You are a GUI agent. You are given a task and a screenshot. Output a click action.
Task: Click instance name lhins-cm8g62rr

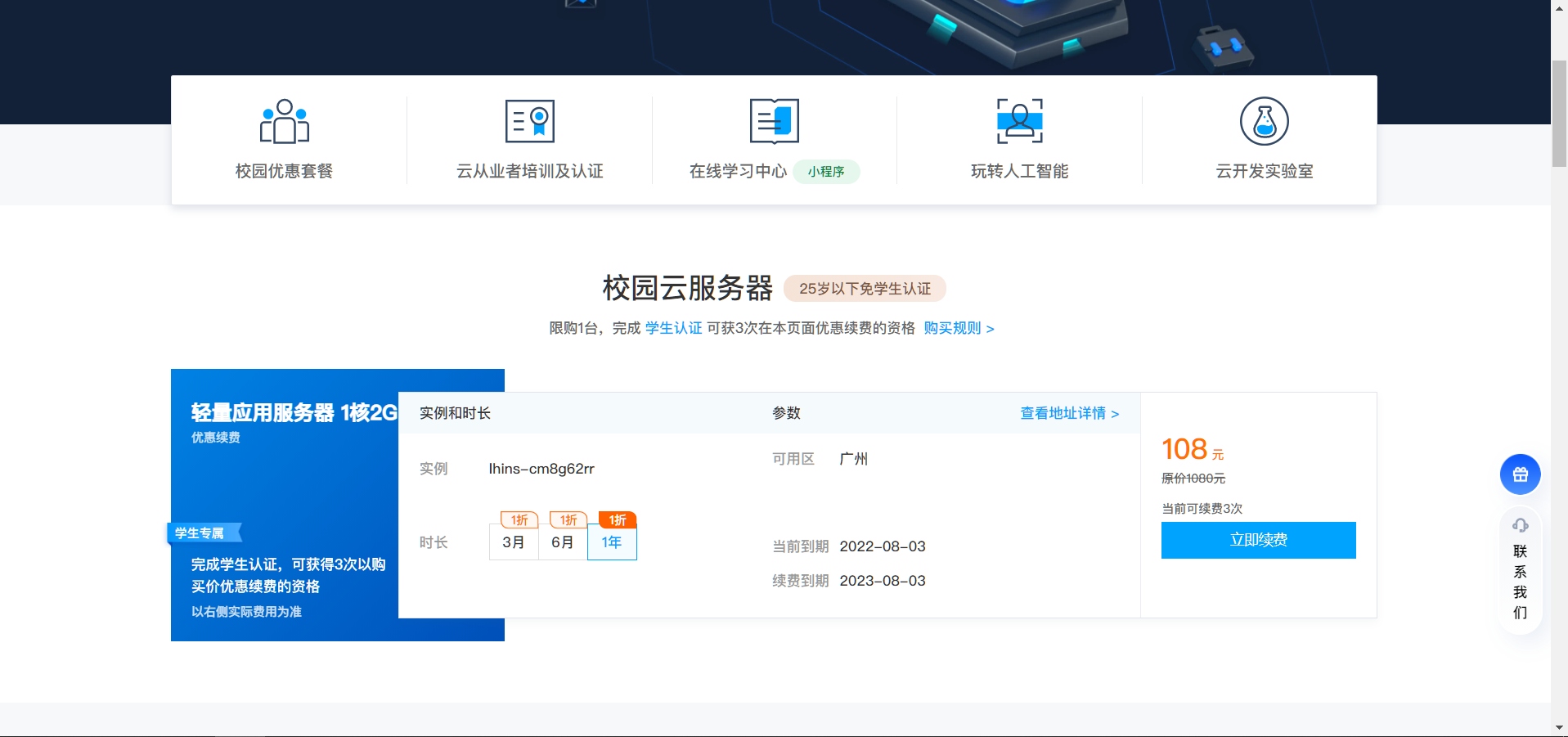[541, 469]
